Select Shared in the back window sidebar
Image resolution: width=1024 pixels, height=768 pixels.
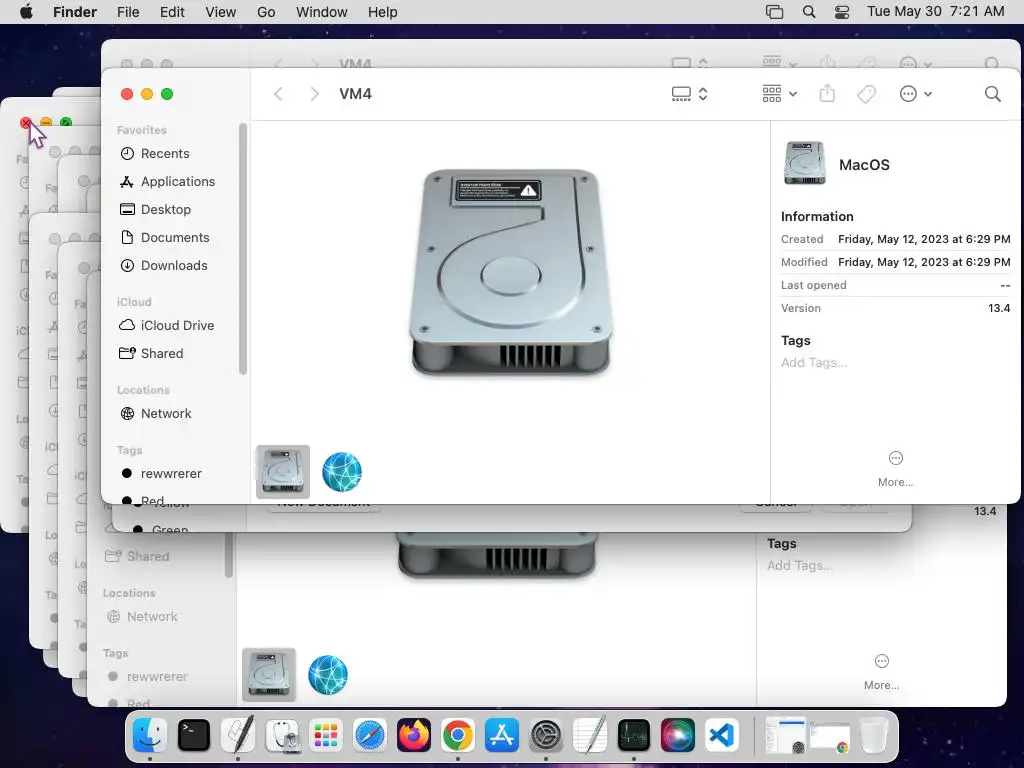point(137,556)
